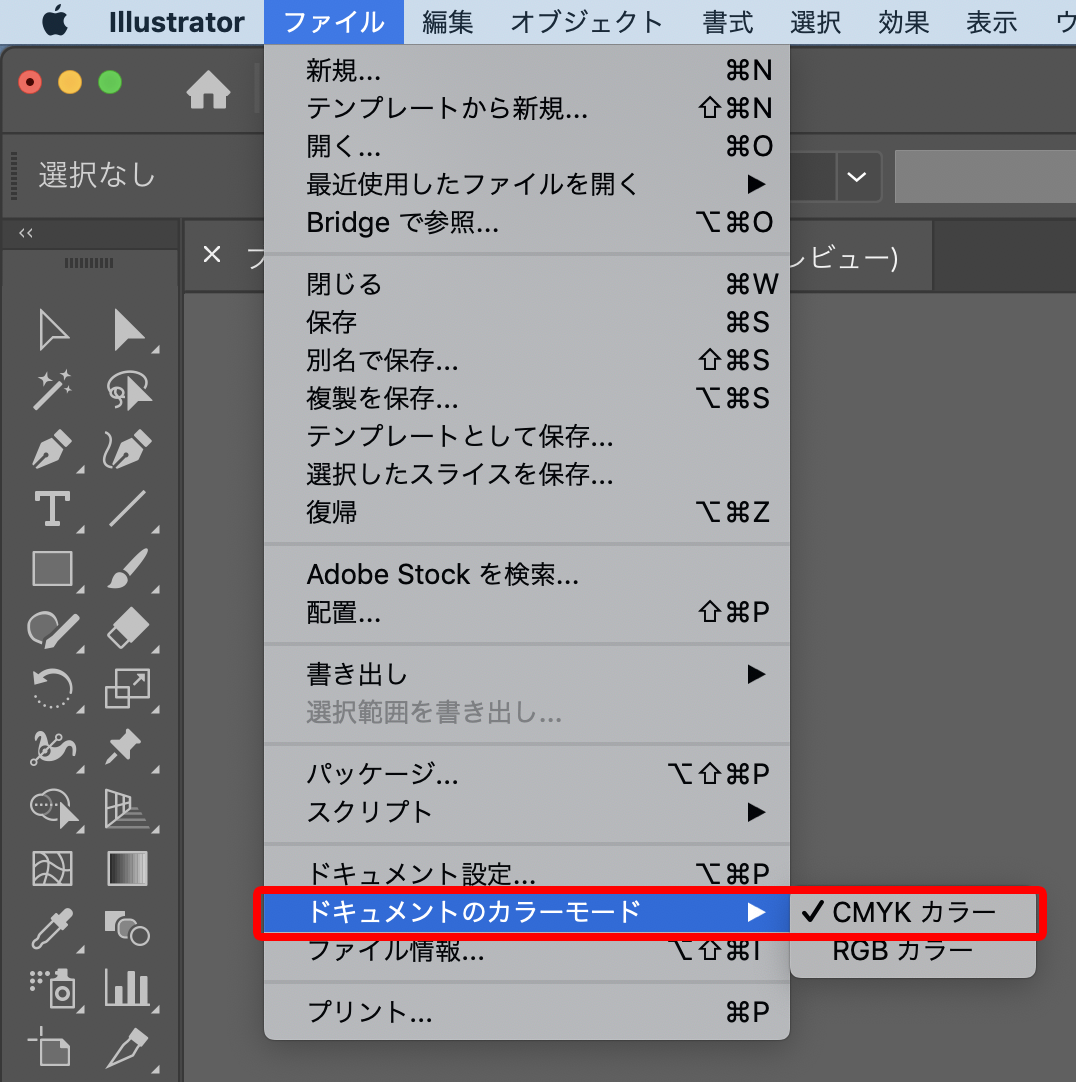Choose 複製を保存... menu item

[527, 398]
